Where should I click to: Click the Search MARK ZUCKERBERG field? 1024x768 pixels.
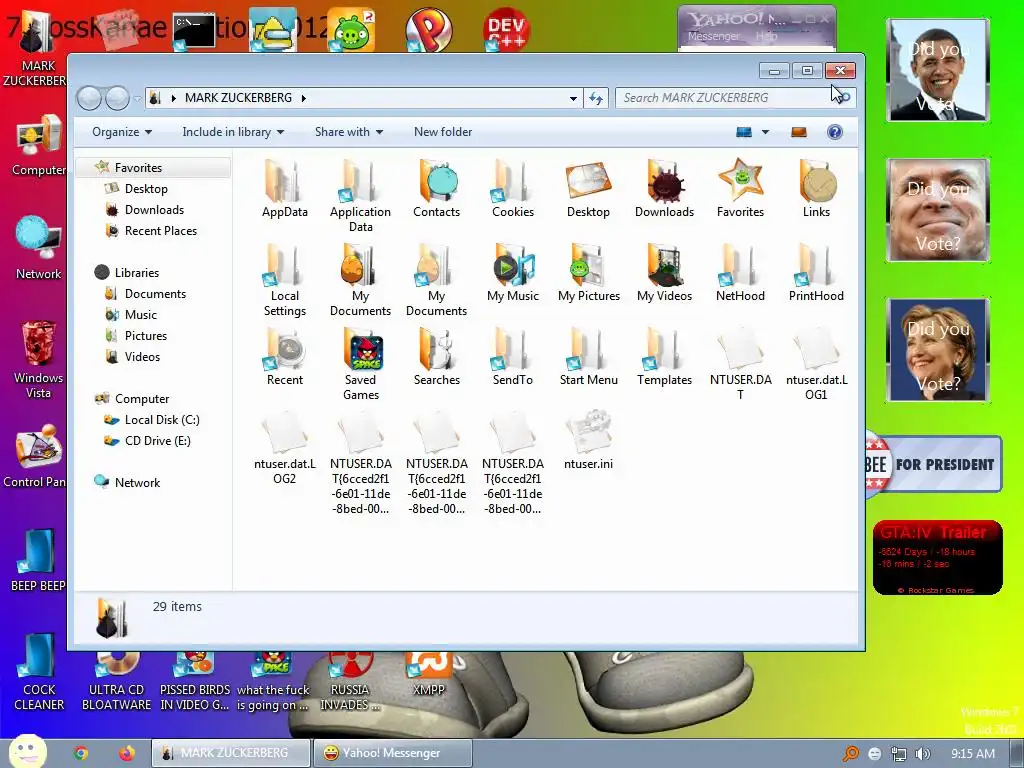click(x=735, y=98)
